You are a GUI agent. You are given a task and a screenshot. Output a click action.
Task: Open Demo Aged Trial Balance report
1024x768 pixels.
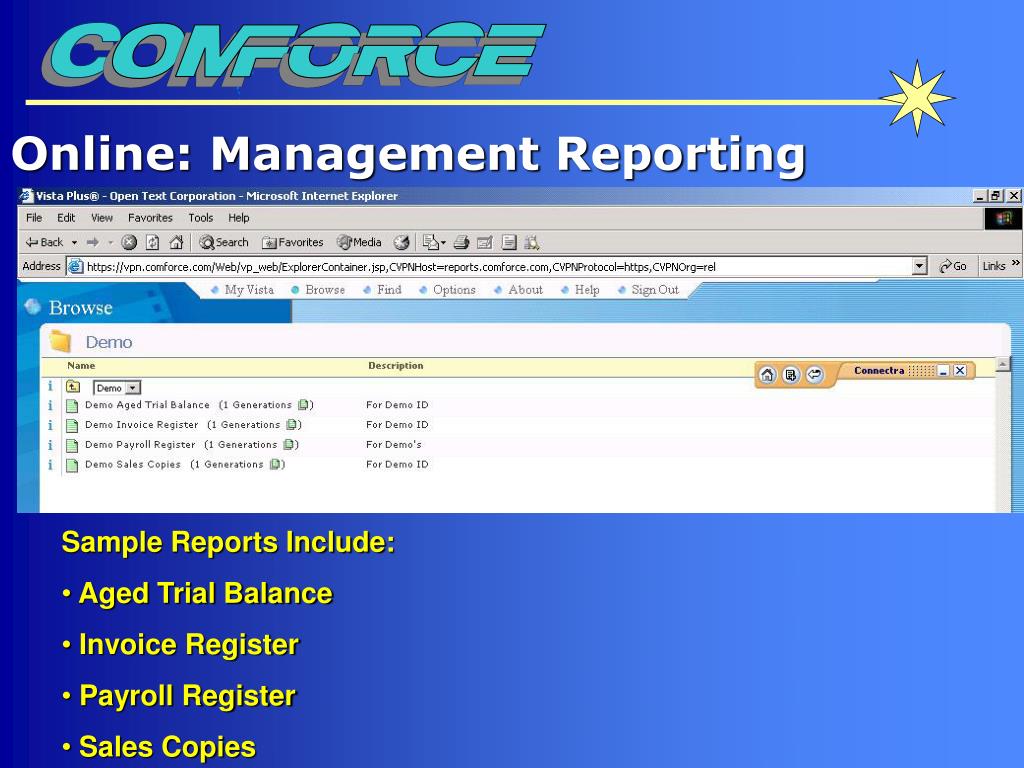click(148, 405)
